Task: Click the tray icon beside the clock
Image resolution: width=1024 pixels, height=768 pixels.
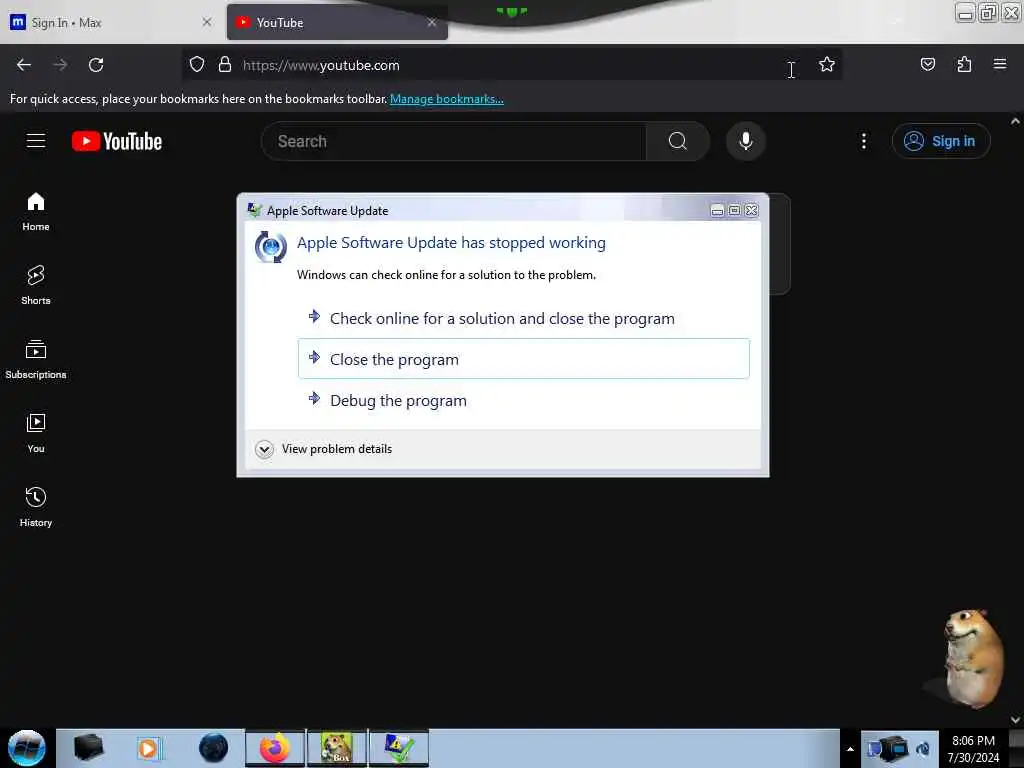Action: (923, 748)
